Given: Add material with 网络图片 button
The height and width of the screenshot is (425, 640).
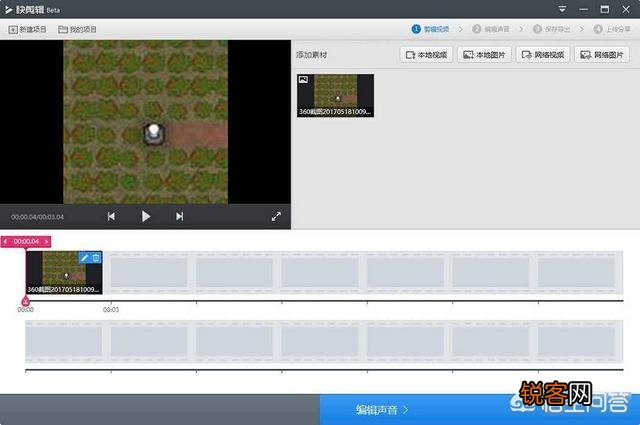Looking at the screenshot, I should tap(602, 55).
